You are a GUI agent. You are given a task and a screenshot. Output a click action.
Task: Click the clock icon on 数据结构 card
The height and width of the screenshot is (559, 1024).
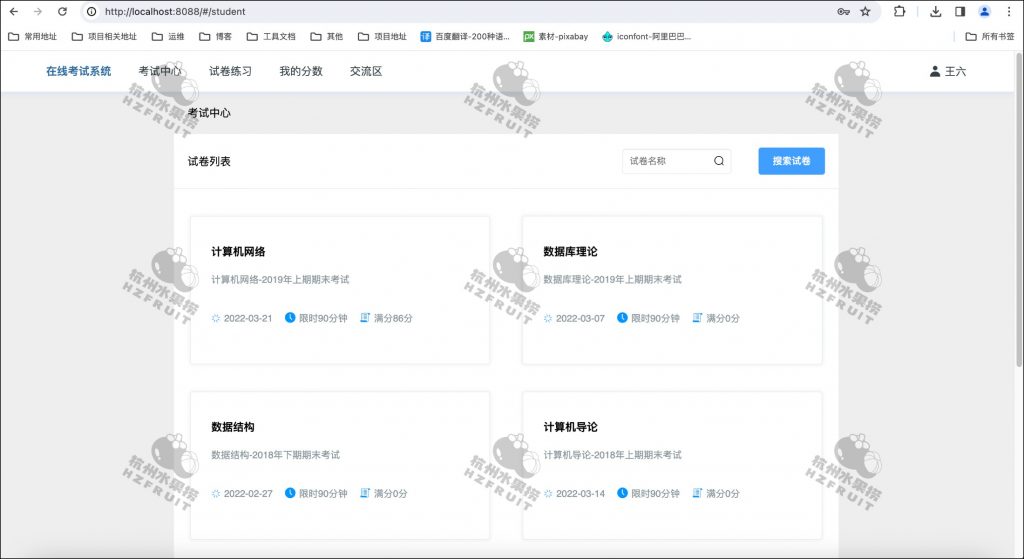tap(290, 493)
